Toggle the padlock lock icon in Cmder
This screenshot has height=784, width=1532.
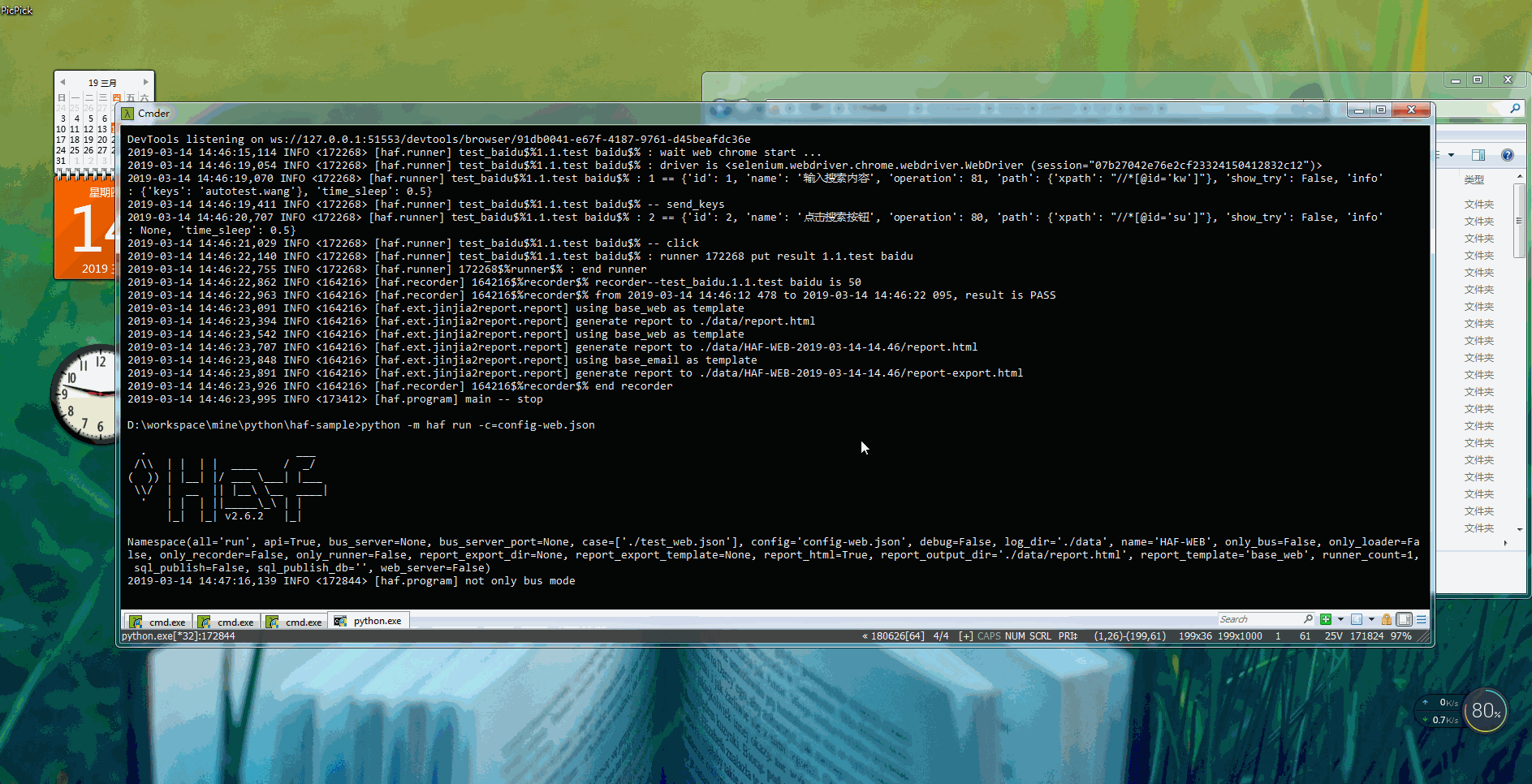[x=1387, y=619]
